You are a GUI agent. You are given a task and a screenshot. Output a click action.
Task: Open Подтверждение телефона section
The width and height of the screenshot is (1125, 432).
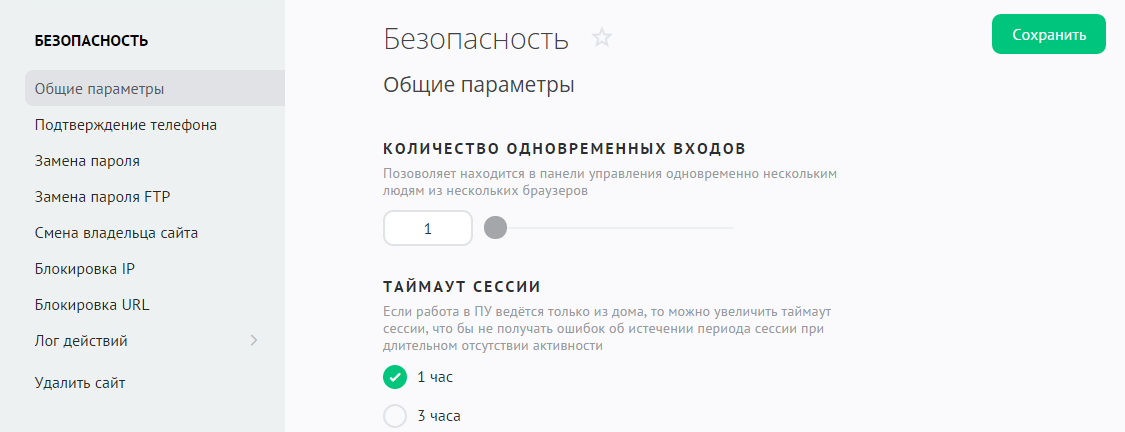[x=126, y=125]
